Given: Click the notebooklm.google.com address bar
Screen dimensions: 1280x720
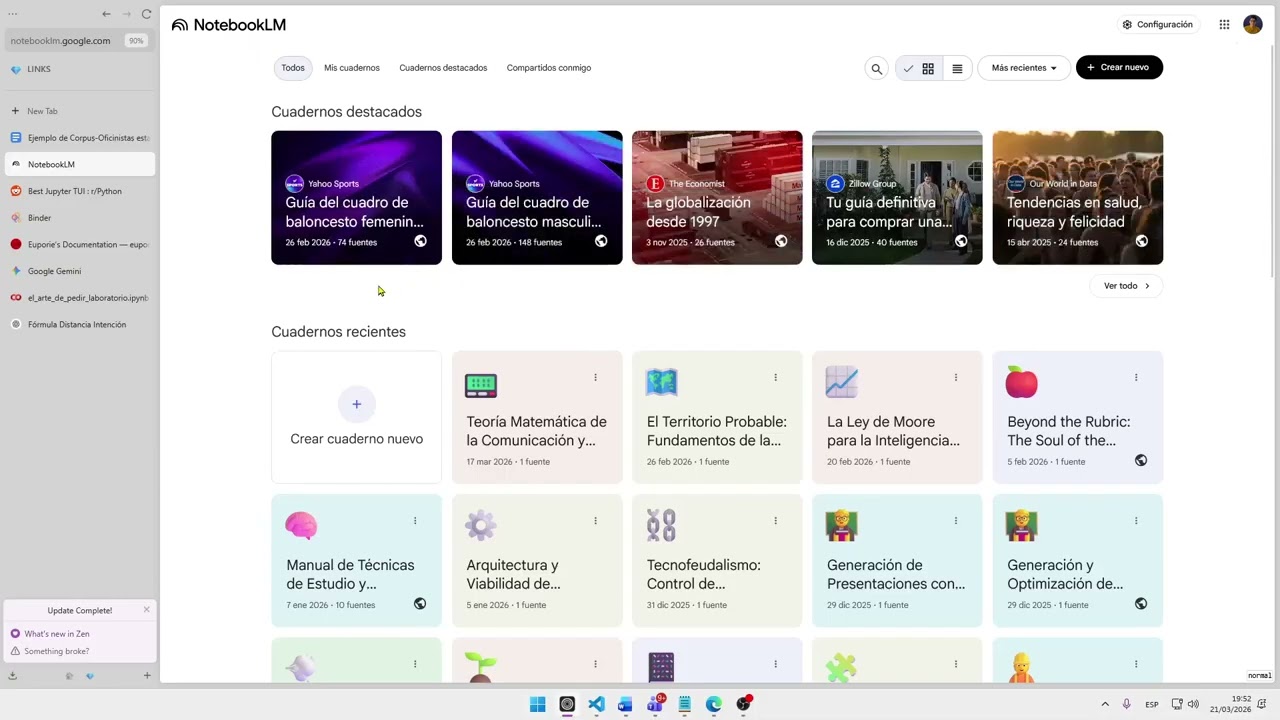Looking at the screenshot, I should (x=80, y=41).
